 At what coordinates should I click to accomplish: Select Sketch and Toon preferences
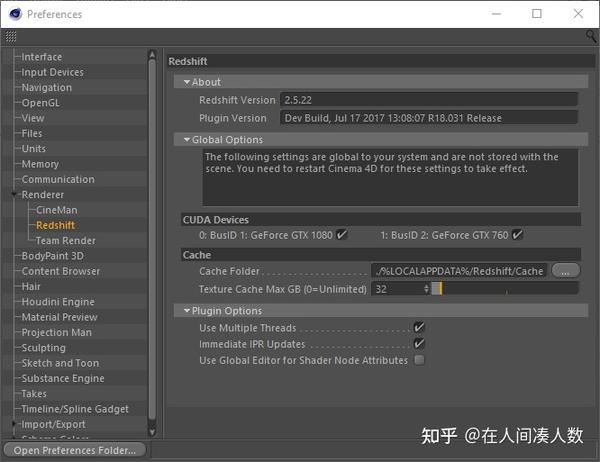click(x=60, y=363)
